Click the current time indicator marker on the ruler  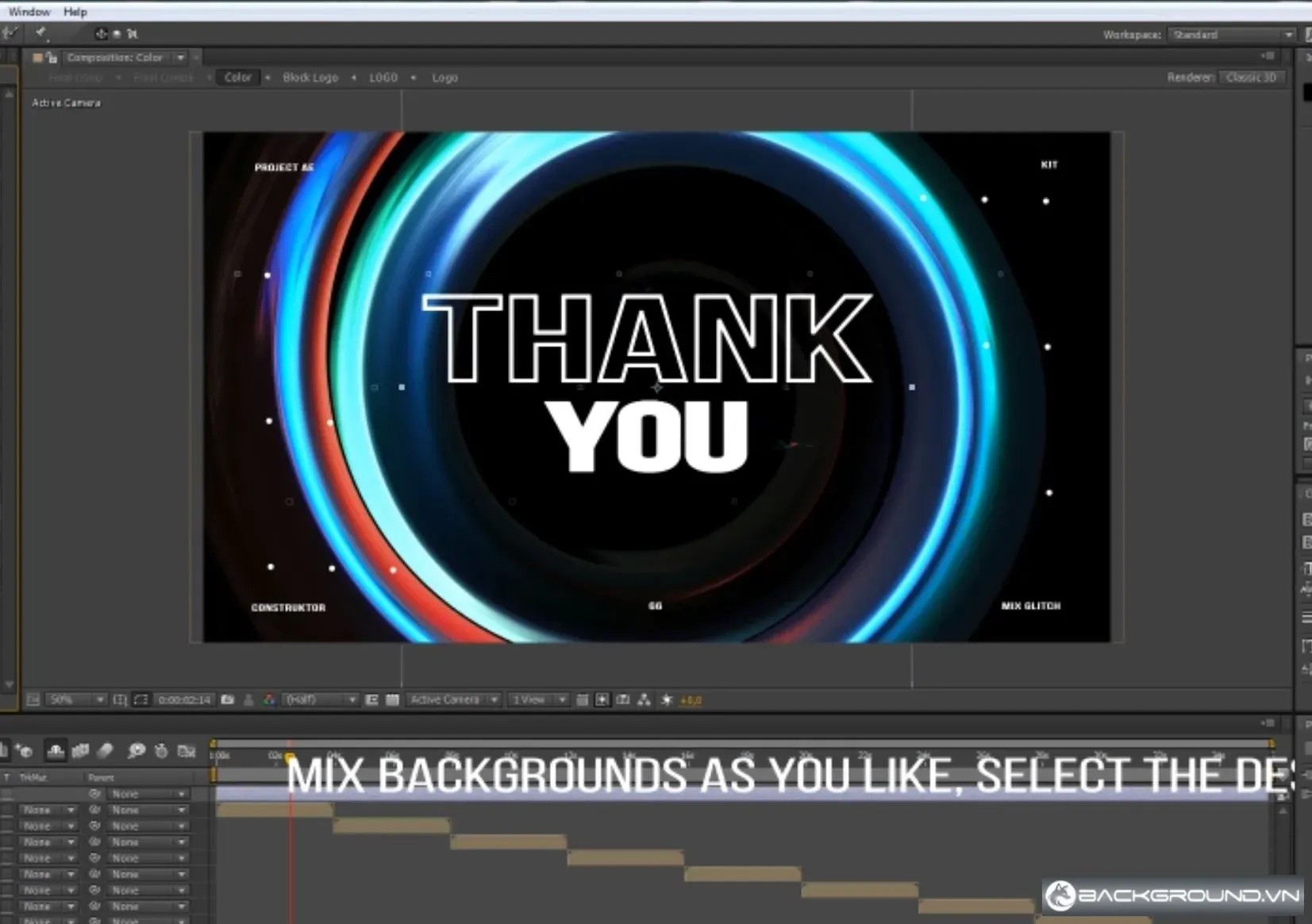290,757
